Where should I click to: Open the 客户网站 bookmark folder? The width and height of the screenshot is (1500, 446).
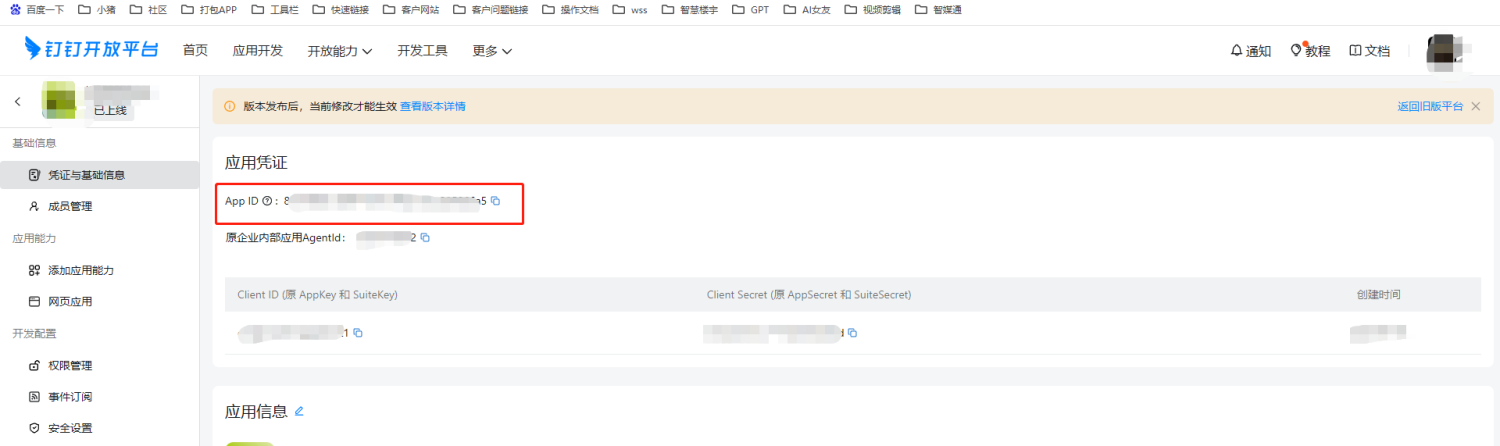(411, 10)
